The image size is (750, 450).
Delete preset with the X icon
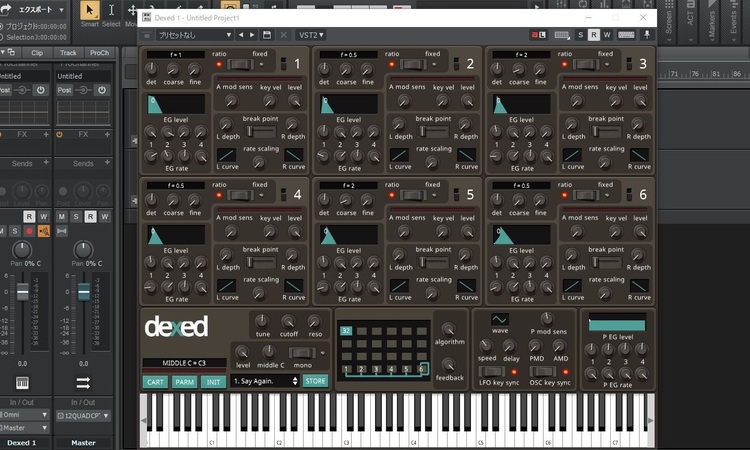(284, 35)
